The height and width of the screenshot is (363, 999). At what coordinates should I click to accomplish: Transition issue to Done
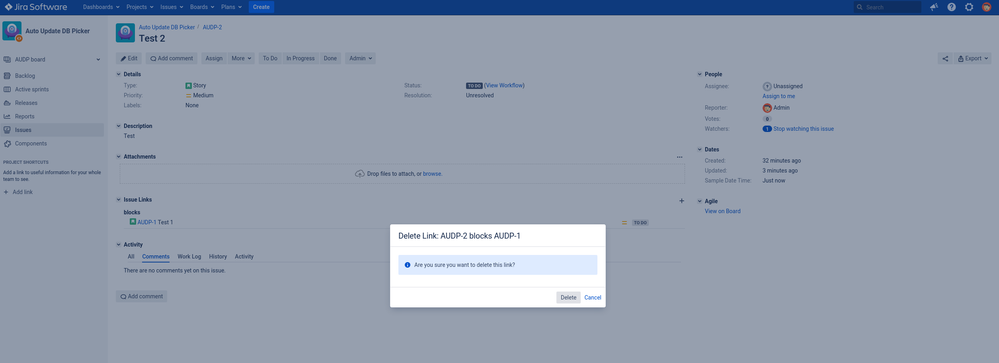330,58
